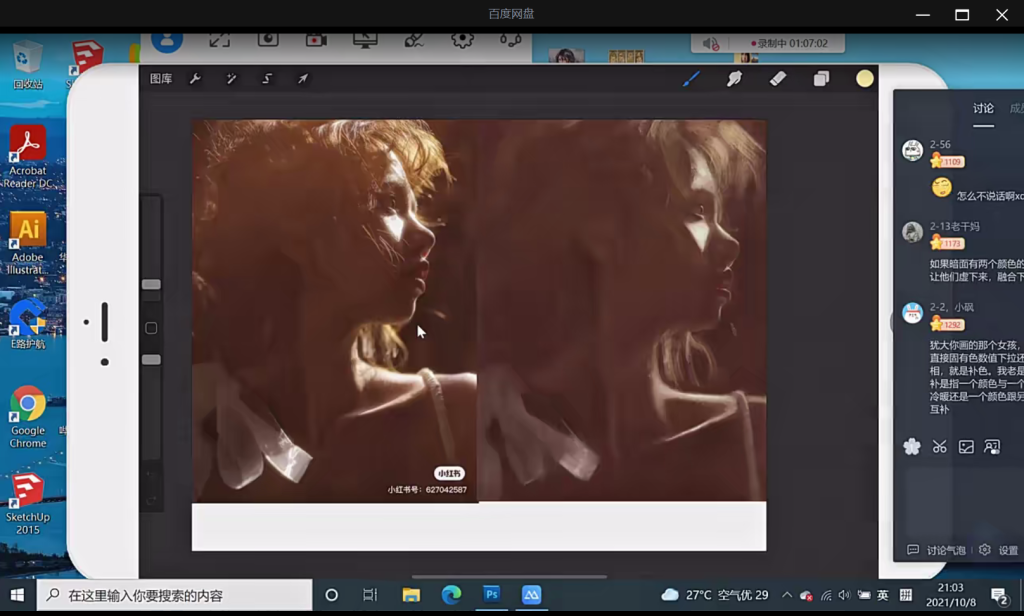This screenshot has width=1024, height=616.
Task: Click the scissors screenshot icon in chat
Action: click(939, 447)
